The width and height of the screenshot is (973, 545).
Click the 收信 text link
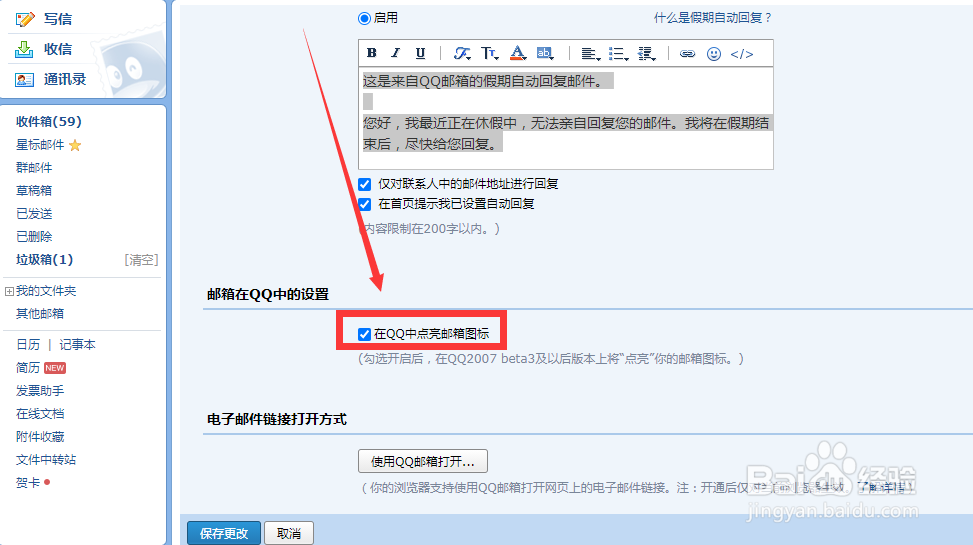click(x=58, y=49)
